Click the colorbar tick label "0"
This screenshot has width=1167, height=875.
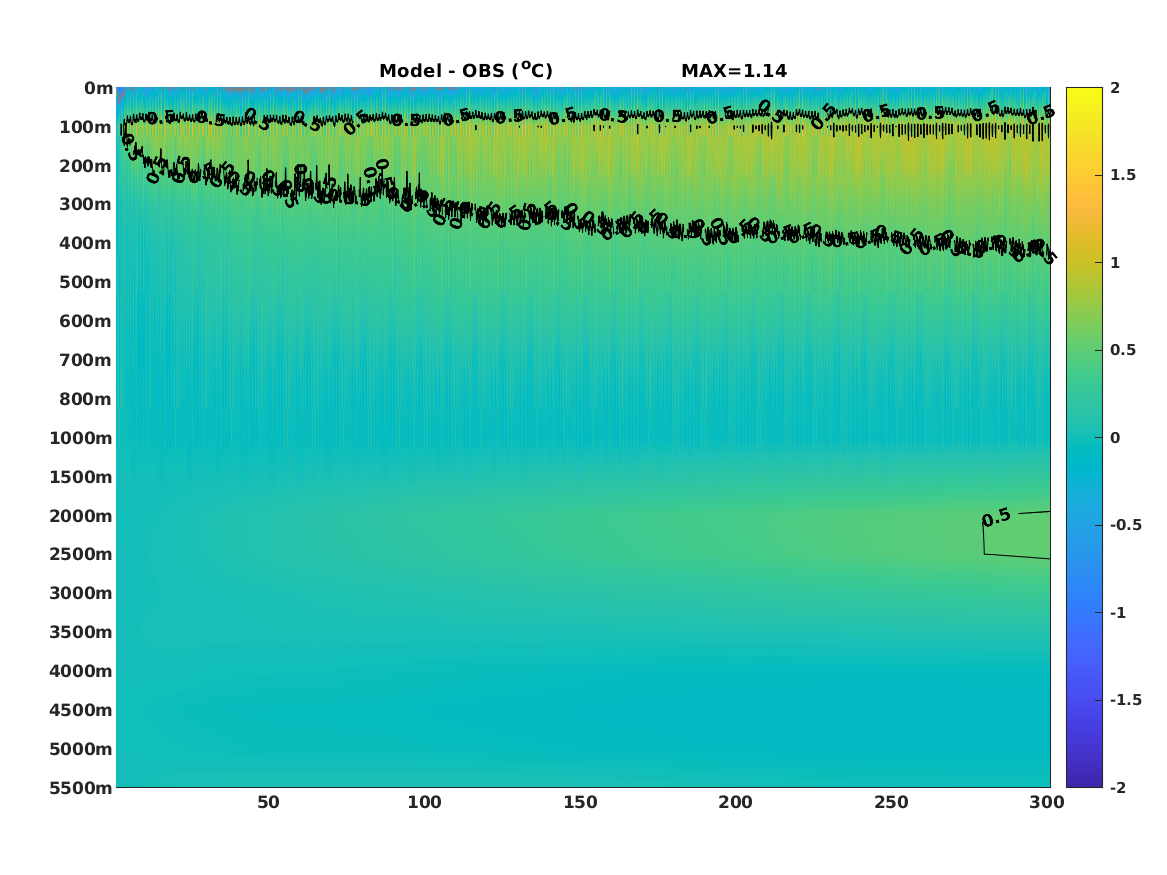click(x=1115, y=438)
